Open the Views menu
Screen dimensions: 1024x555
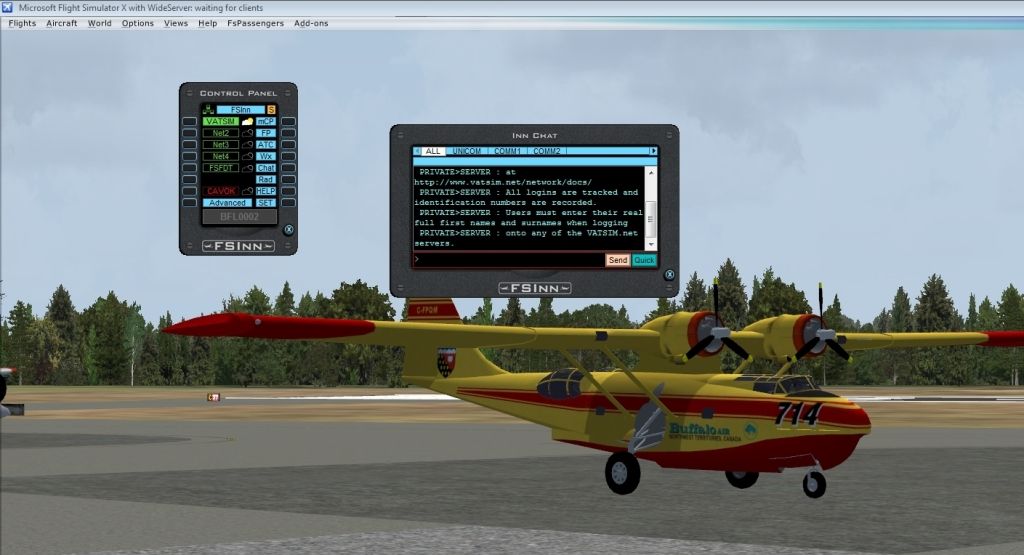pyautogui.click(x=176, y=23)
